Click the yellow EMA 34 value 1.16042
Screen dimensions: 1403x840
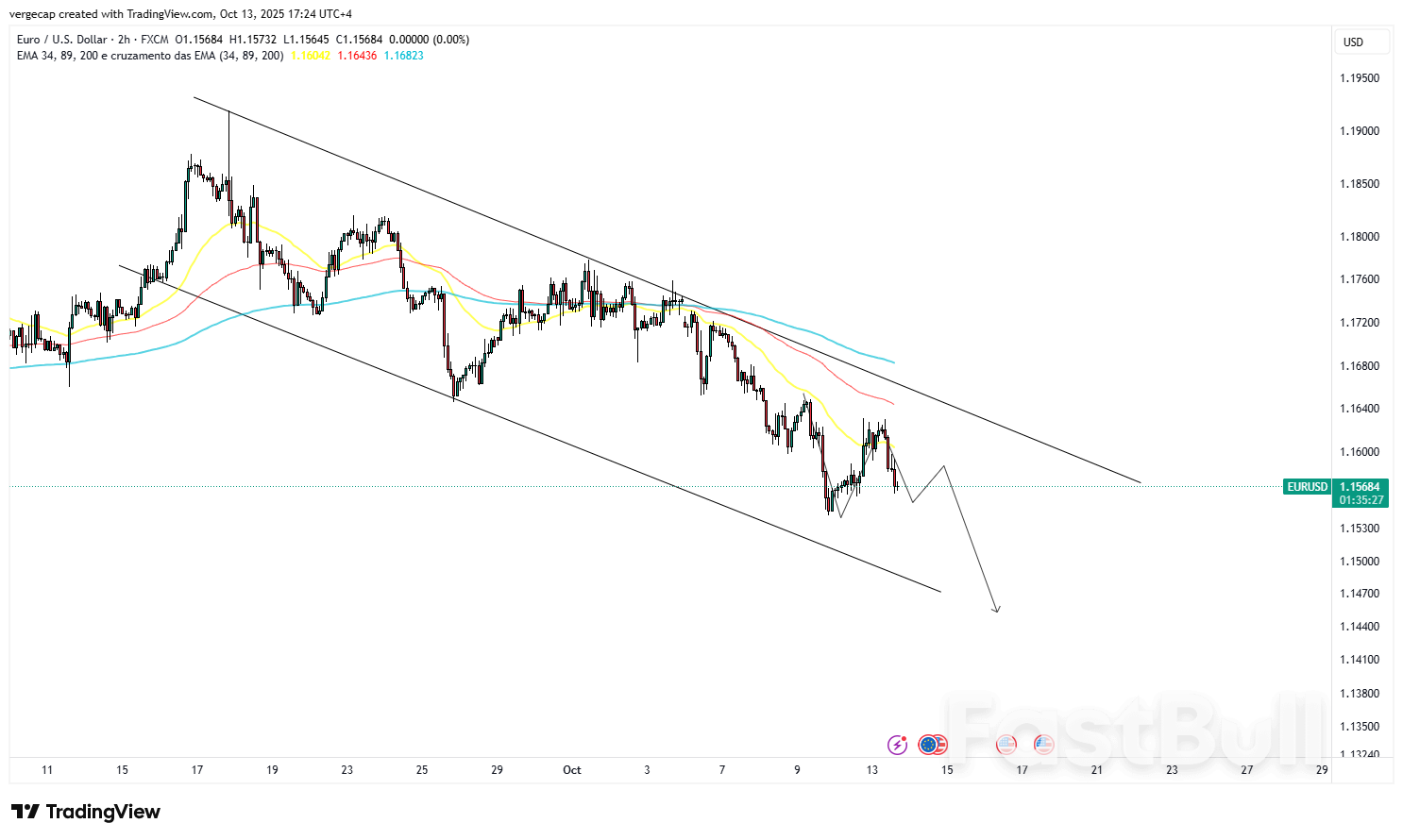[x=310, y=56]
